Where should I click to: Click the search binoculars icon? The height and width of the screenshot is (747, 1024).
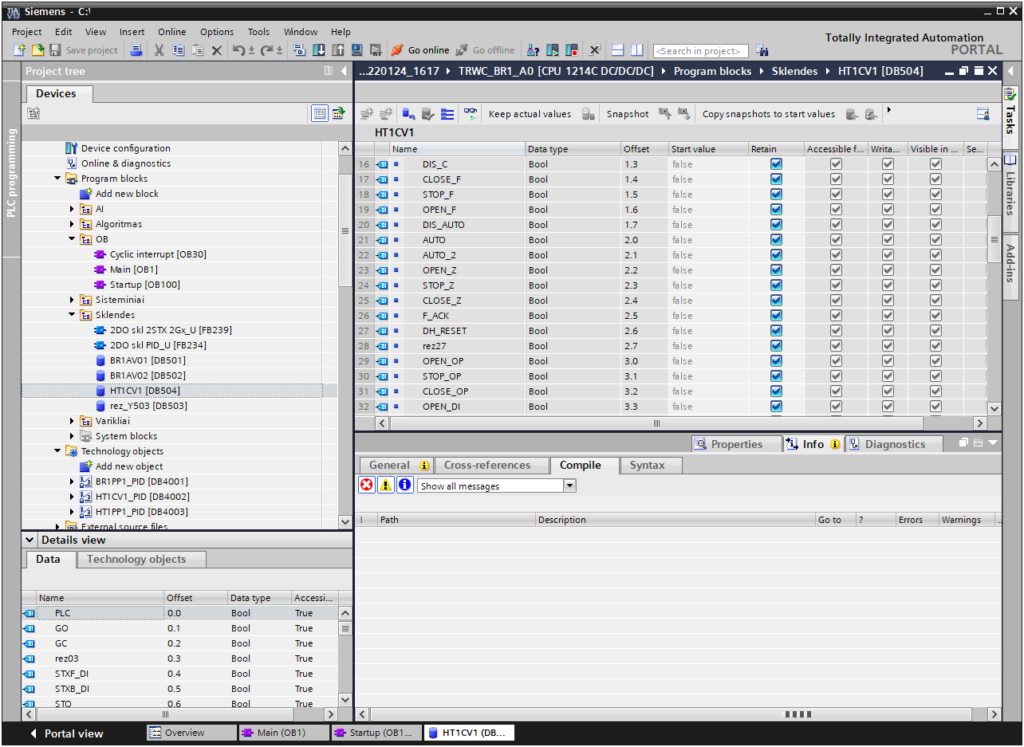(x=761, y=50)
